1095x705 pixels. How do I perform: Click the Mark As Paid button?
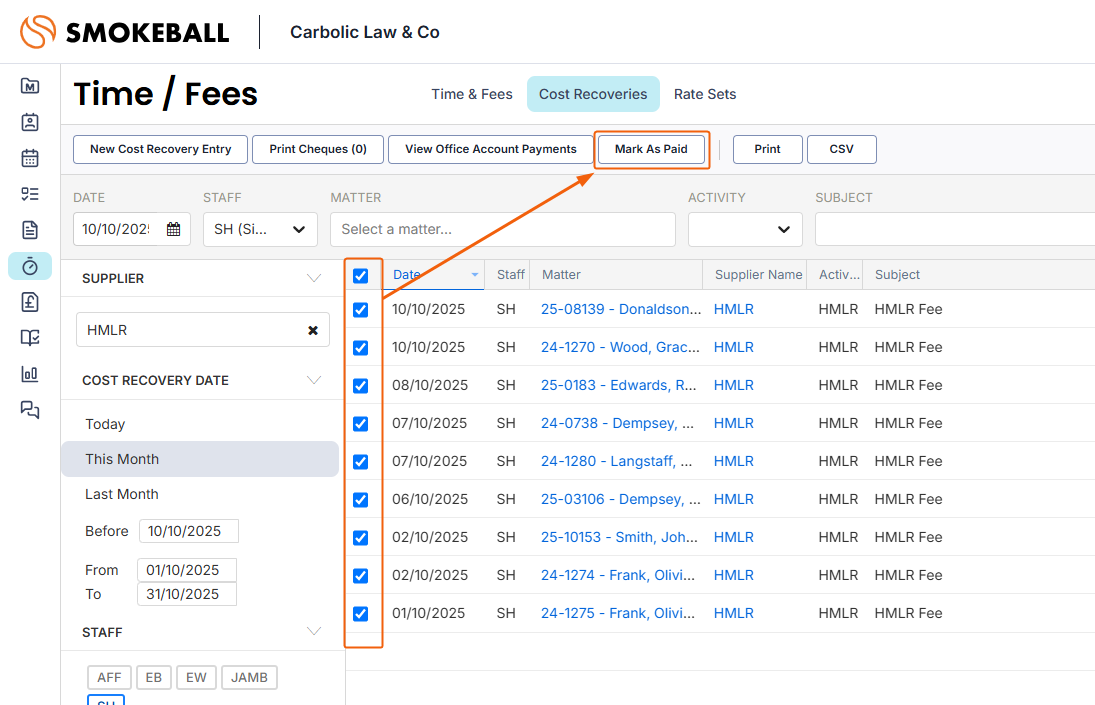point(651,149)
